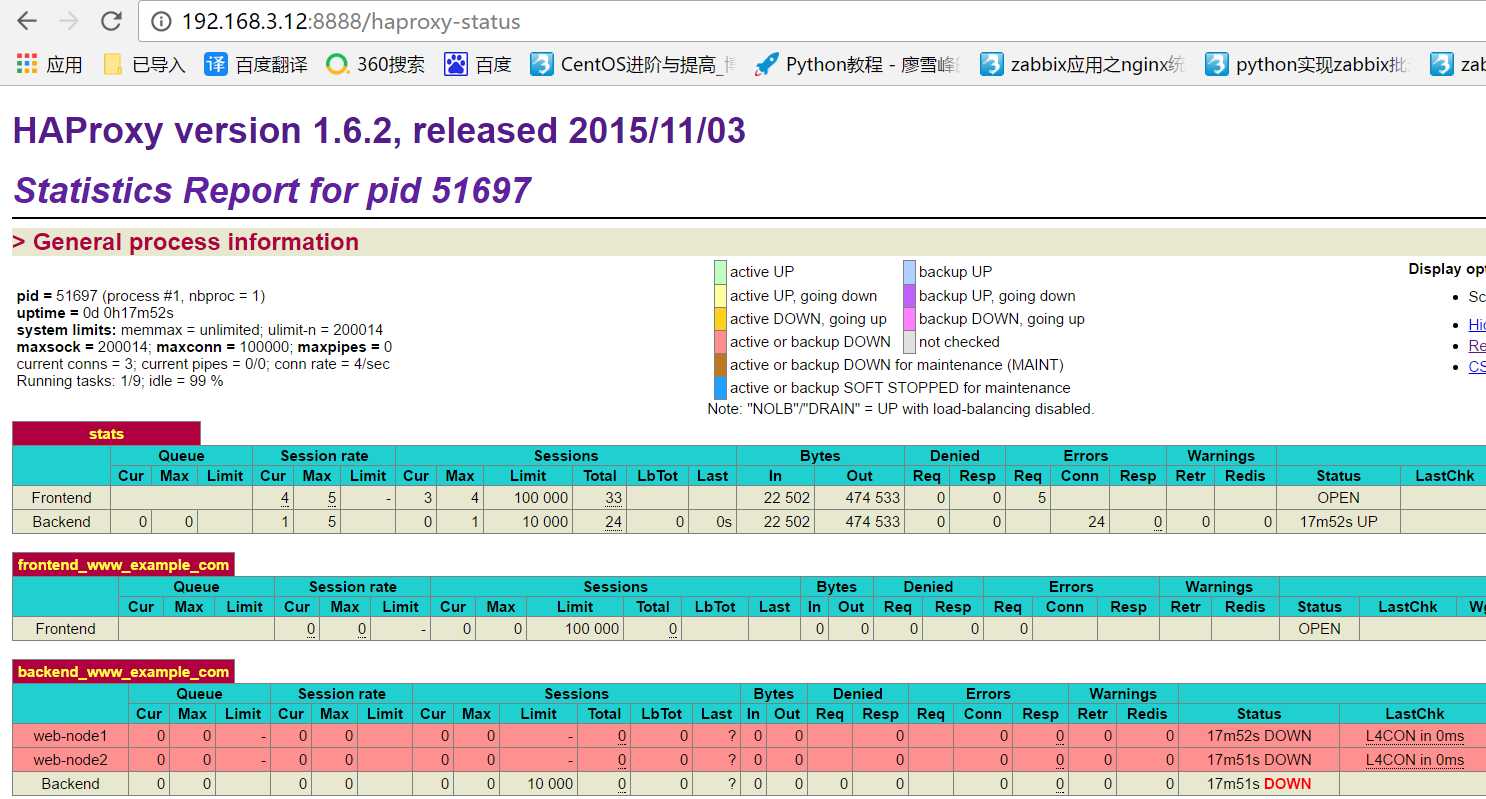Click the OPEN status of frontend_www_example_com

(1319, 629)
